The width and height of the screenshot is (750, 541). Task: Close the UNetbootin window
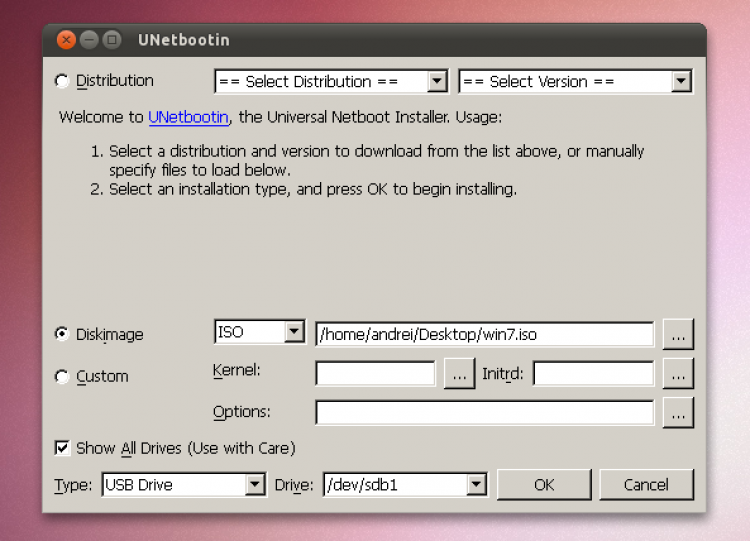66,40
